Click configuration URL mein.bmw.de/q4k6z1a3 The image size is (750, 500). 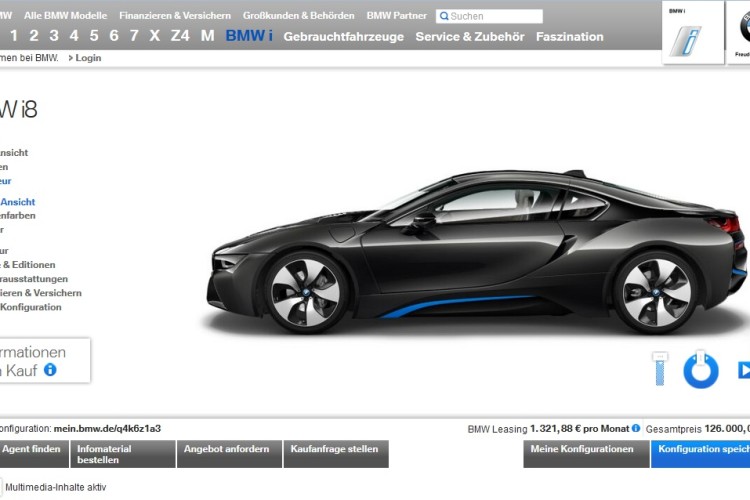pos(107,429)
